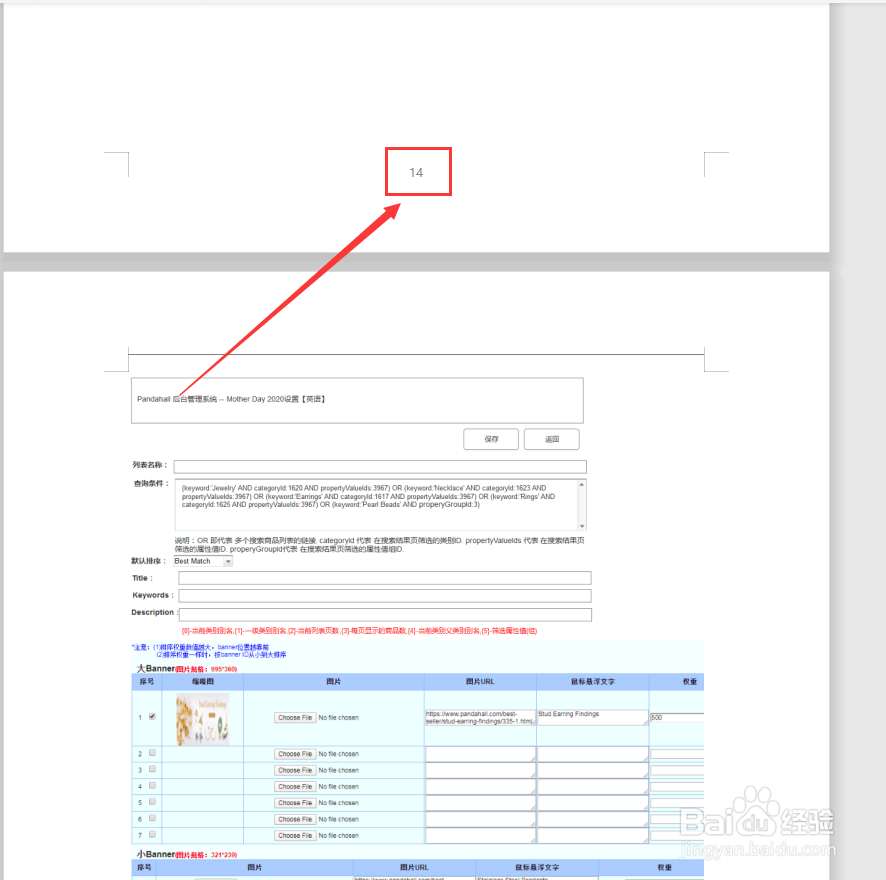This screenshot has height=880, width=886.
Task: Click the 缩略图 column header
Action: pos(203,682)
